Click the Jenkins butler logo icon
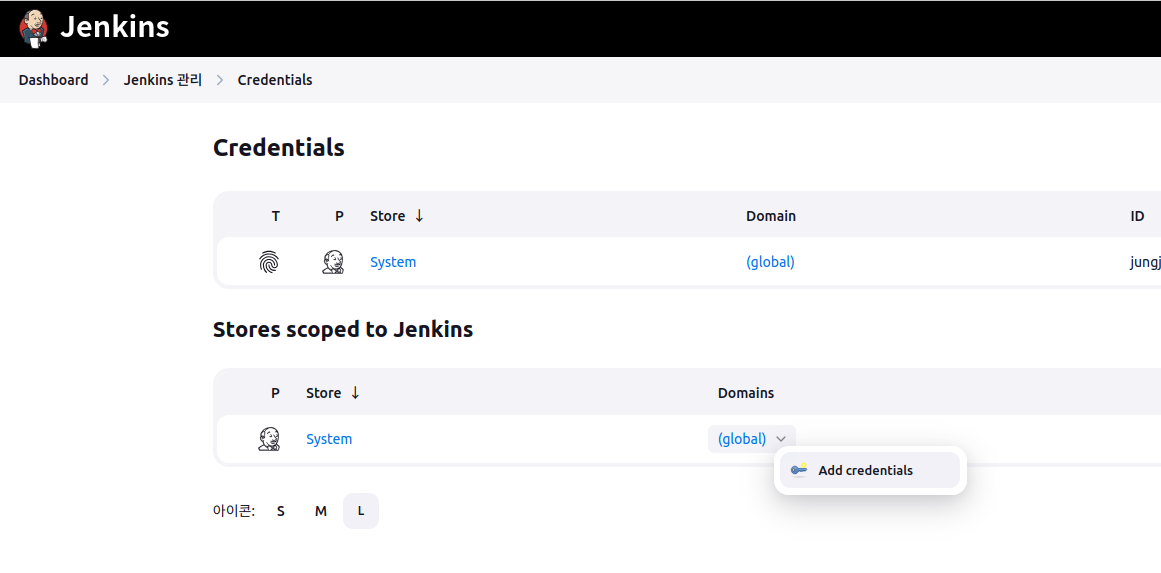This screenshot has width=1161, height=573. [x=33, y=28]
